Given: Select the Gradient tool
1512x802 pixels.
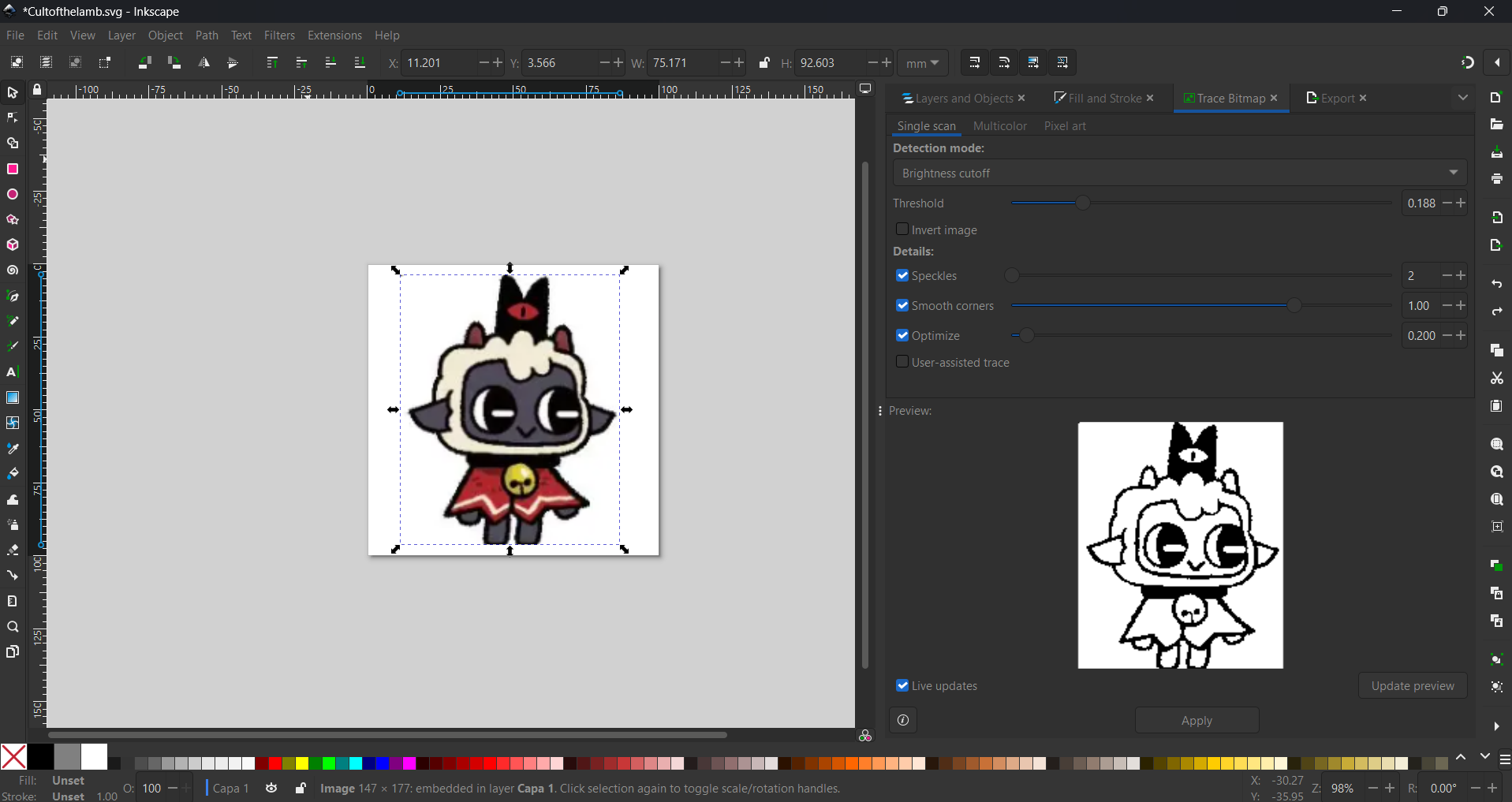Looking at the screenshot, I should tap(13, 397).
